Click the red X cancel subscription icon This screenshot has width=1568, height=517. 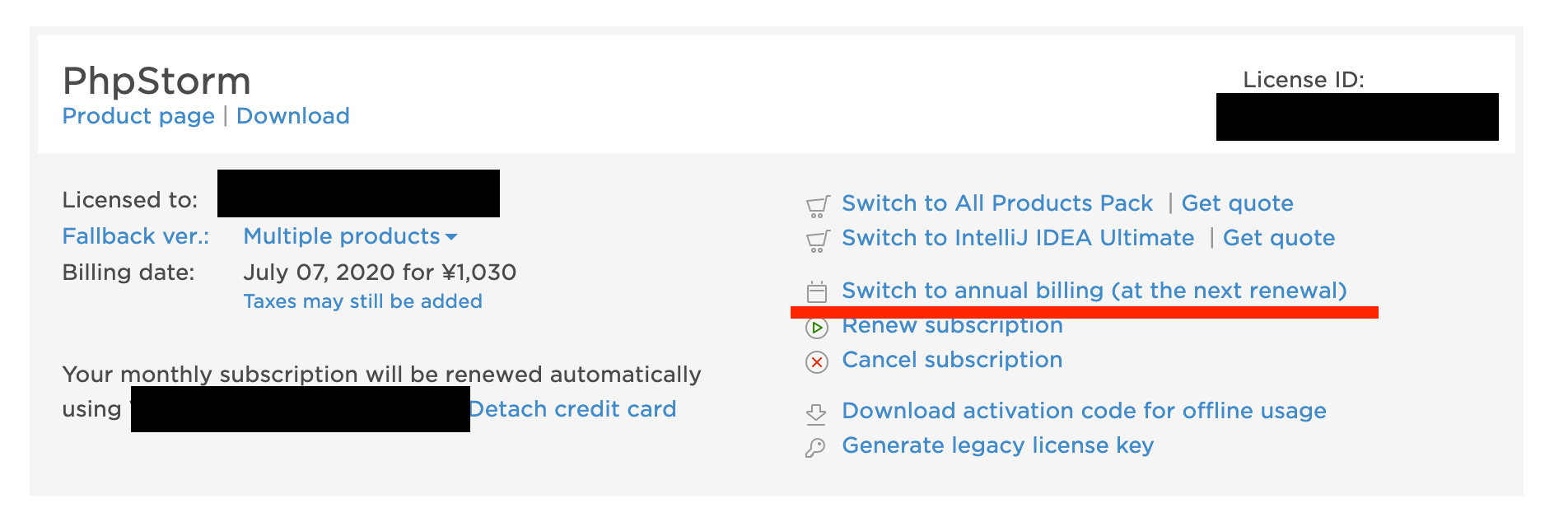pyautogui.click(x=816, y=361)
